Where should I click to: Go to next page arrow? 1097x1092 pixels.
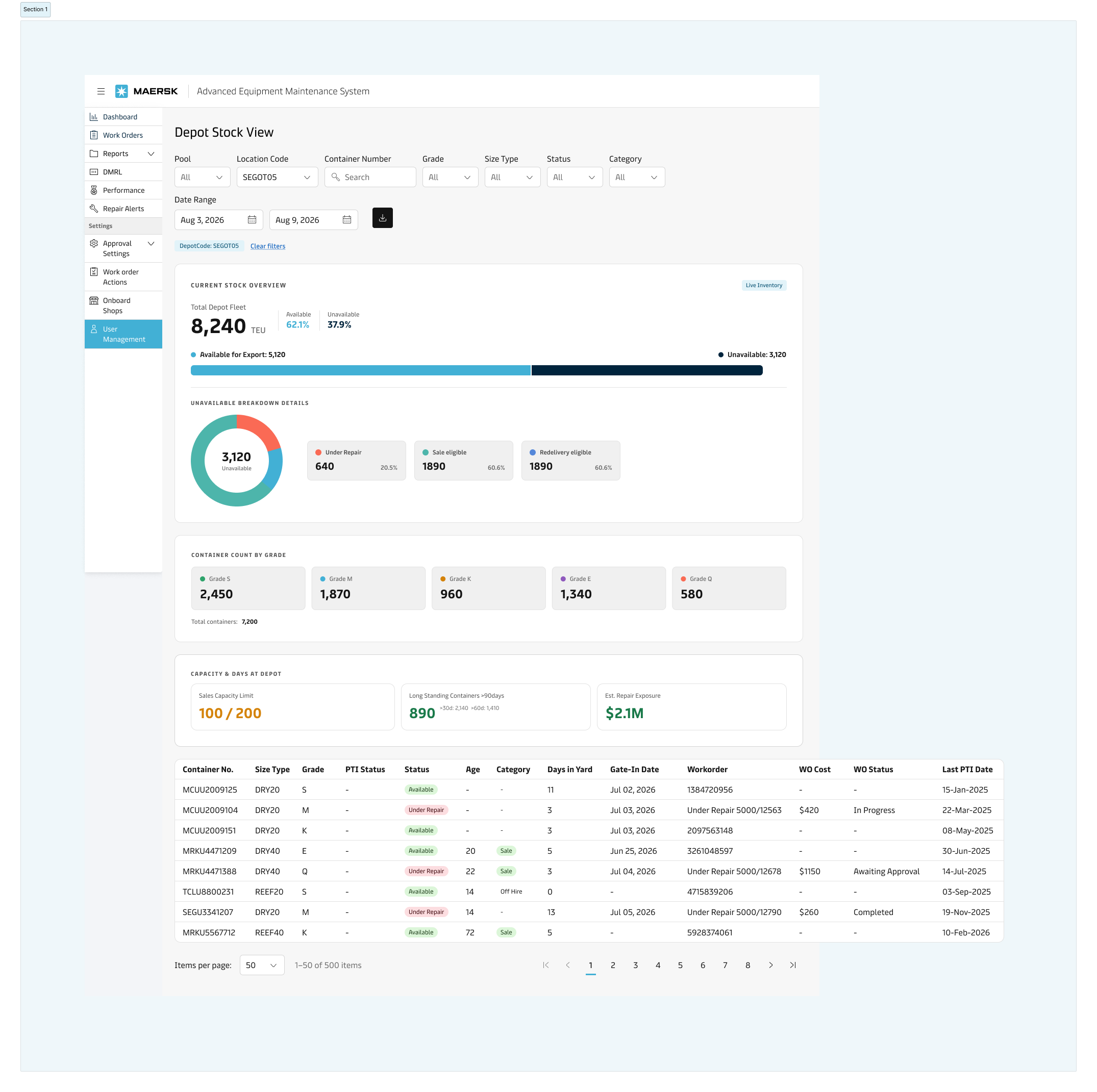770,965
